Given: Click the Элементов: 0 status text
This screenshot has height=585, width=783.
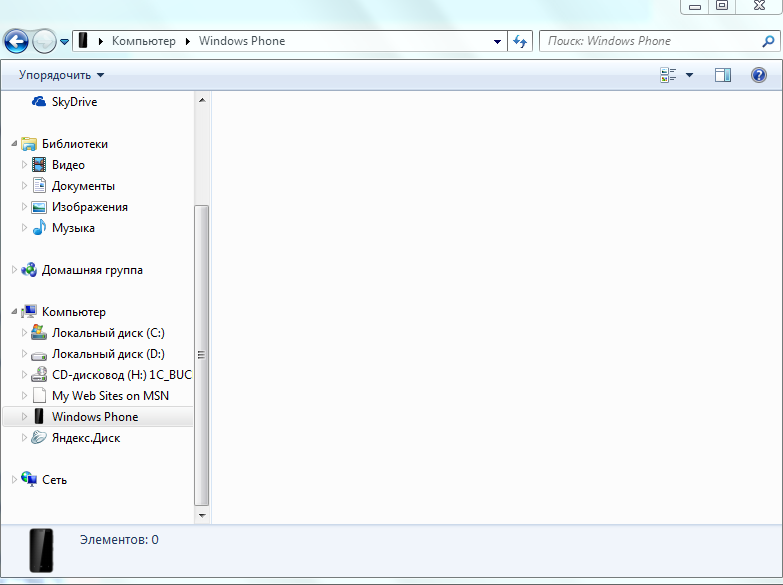Looking at the screenshot, I should click(x=119, y=540).
